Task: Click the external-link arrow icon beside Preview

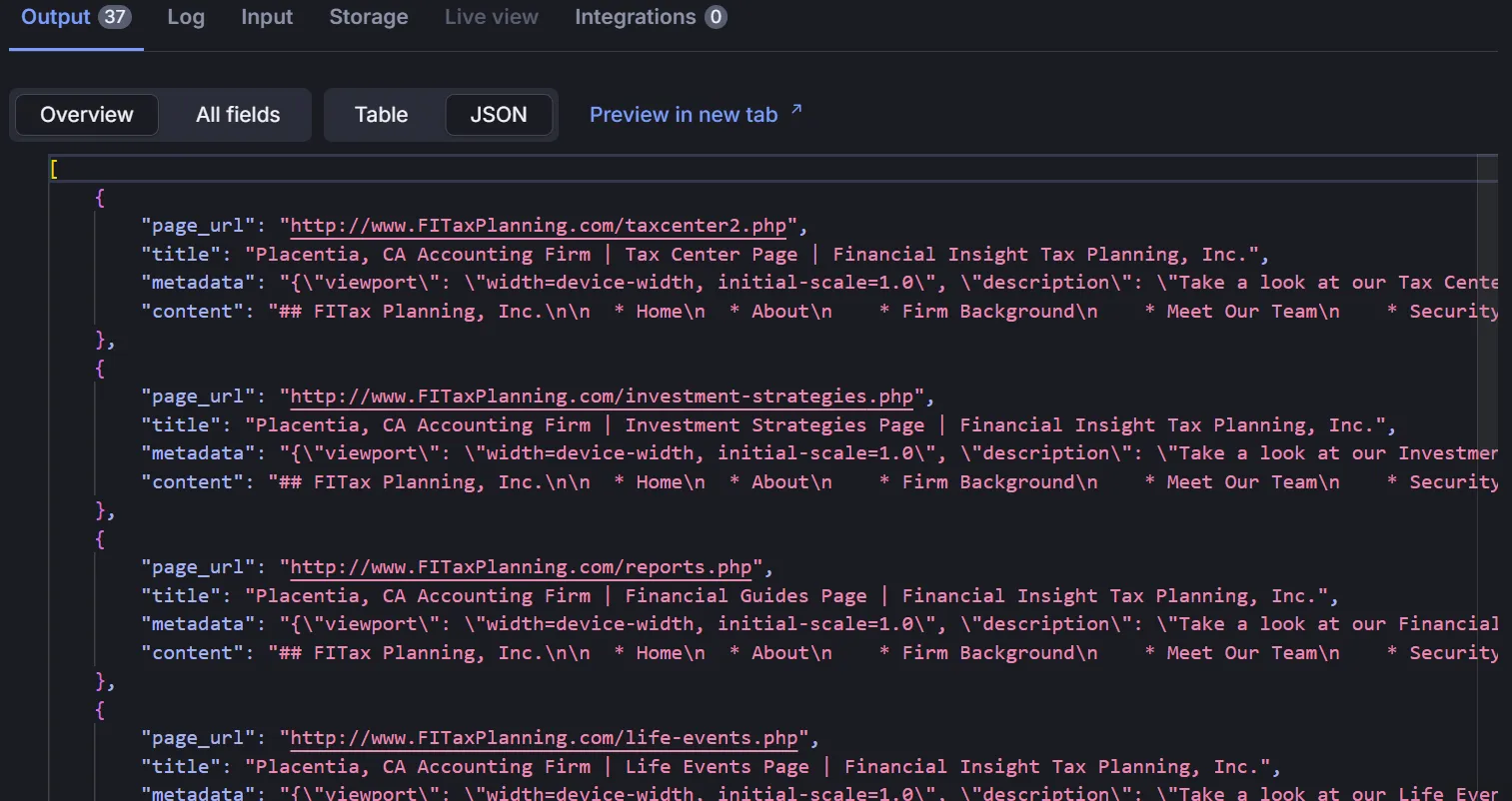Action: [796, 109]
